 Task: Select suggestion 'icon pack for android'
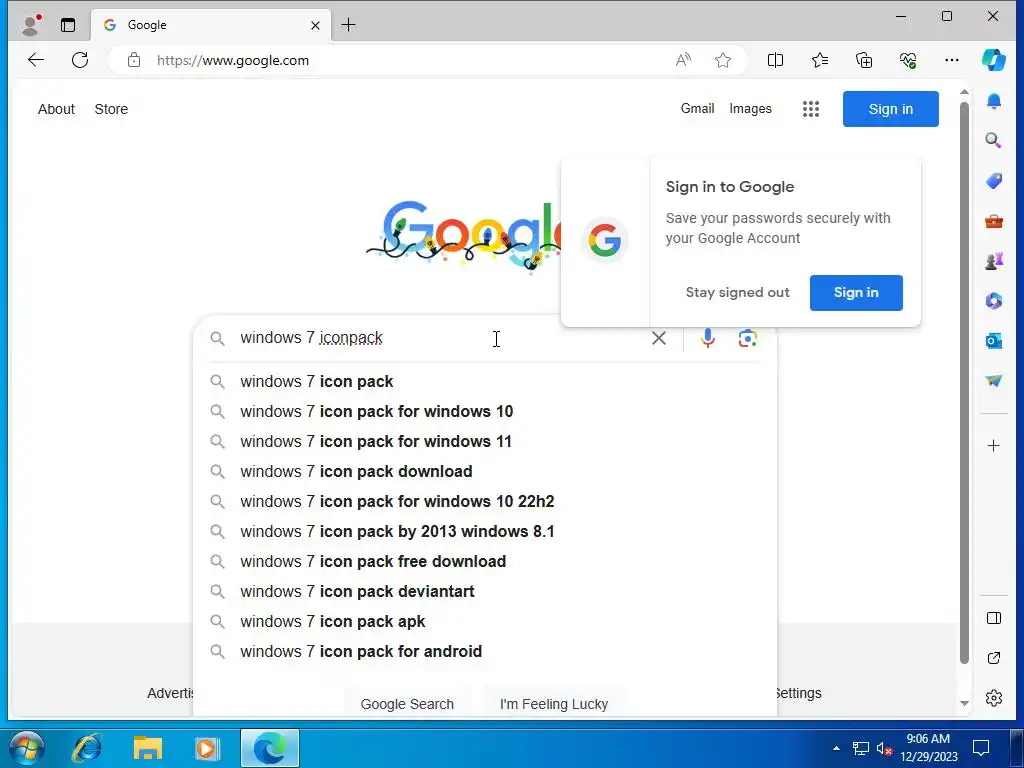point(485,652)
